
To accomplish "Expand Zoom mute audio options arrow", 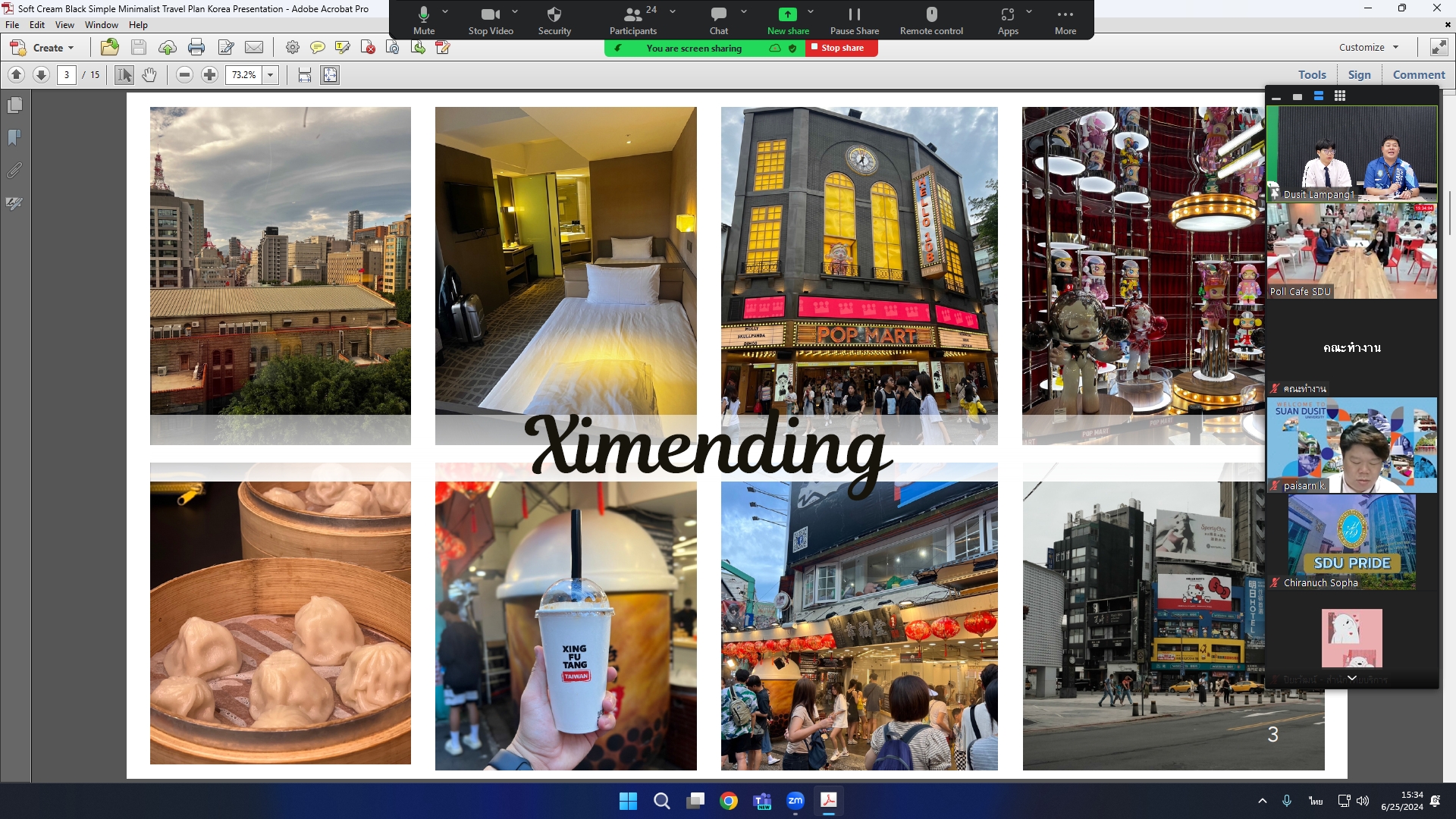I will coord(445,11).
